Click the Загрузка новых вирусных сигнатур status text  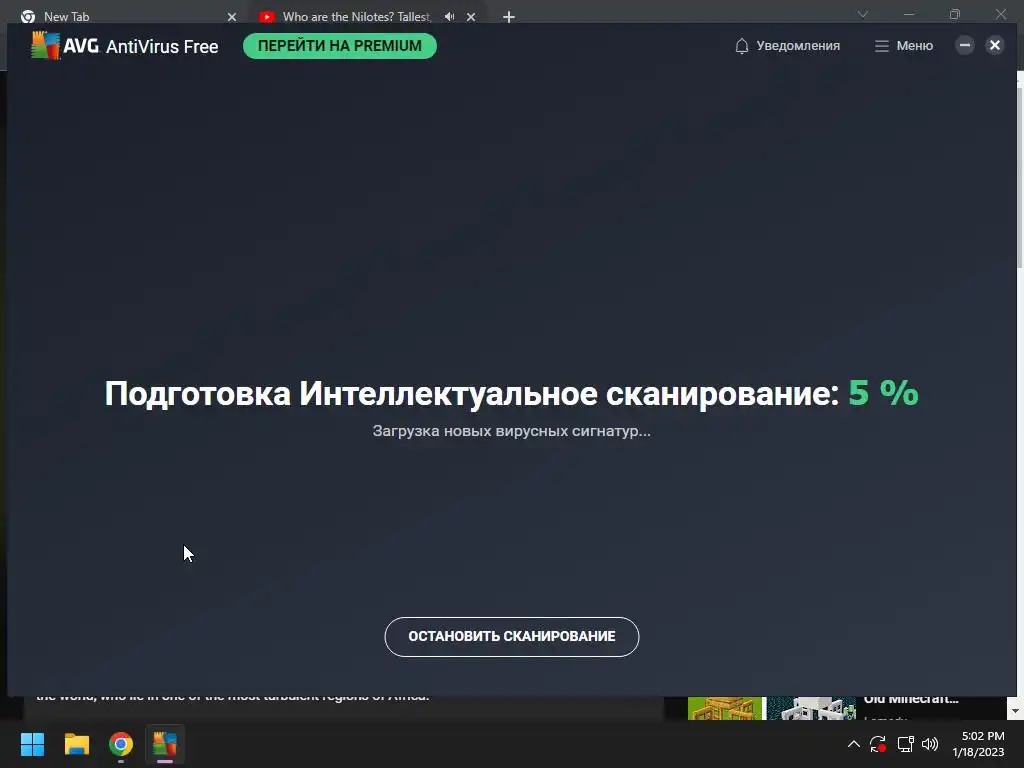tap(511, 431)
